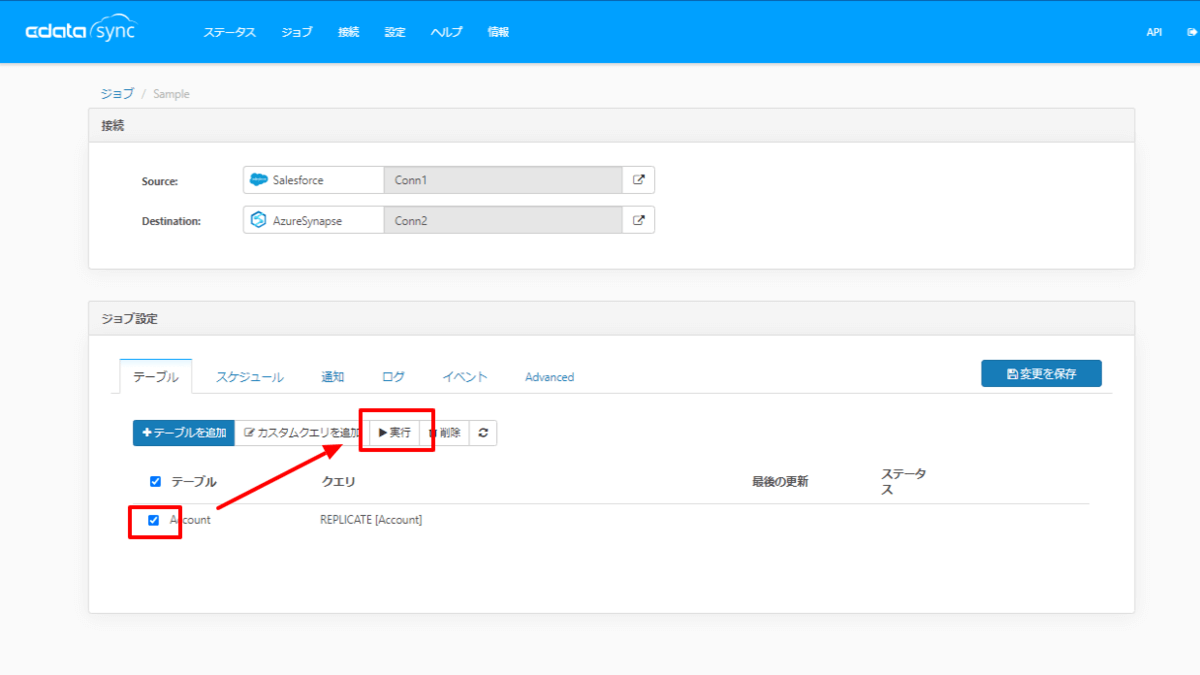Open the 情報 menu

click(x=498, y=32)
